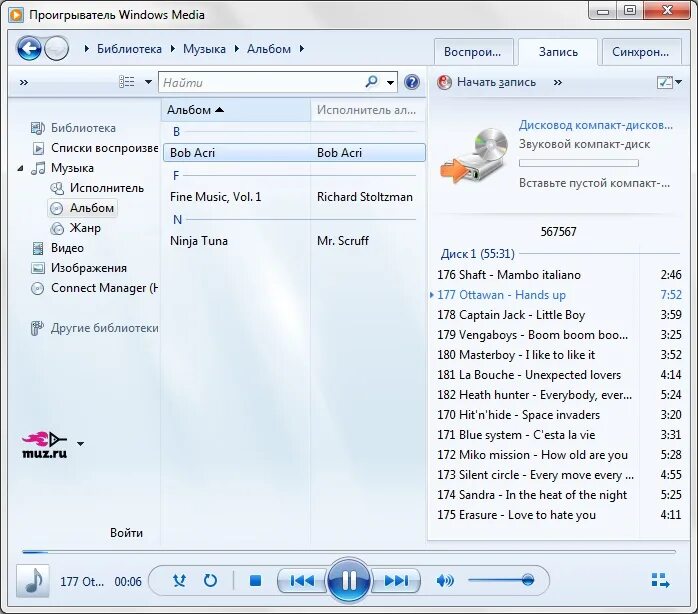Viewport: 698px width, 614px height.
Task: Go back with the blue Back arrow
Action: 29,48
